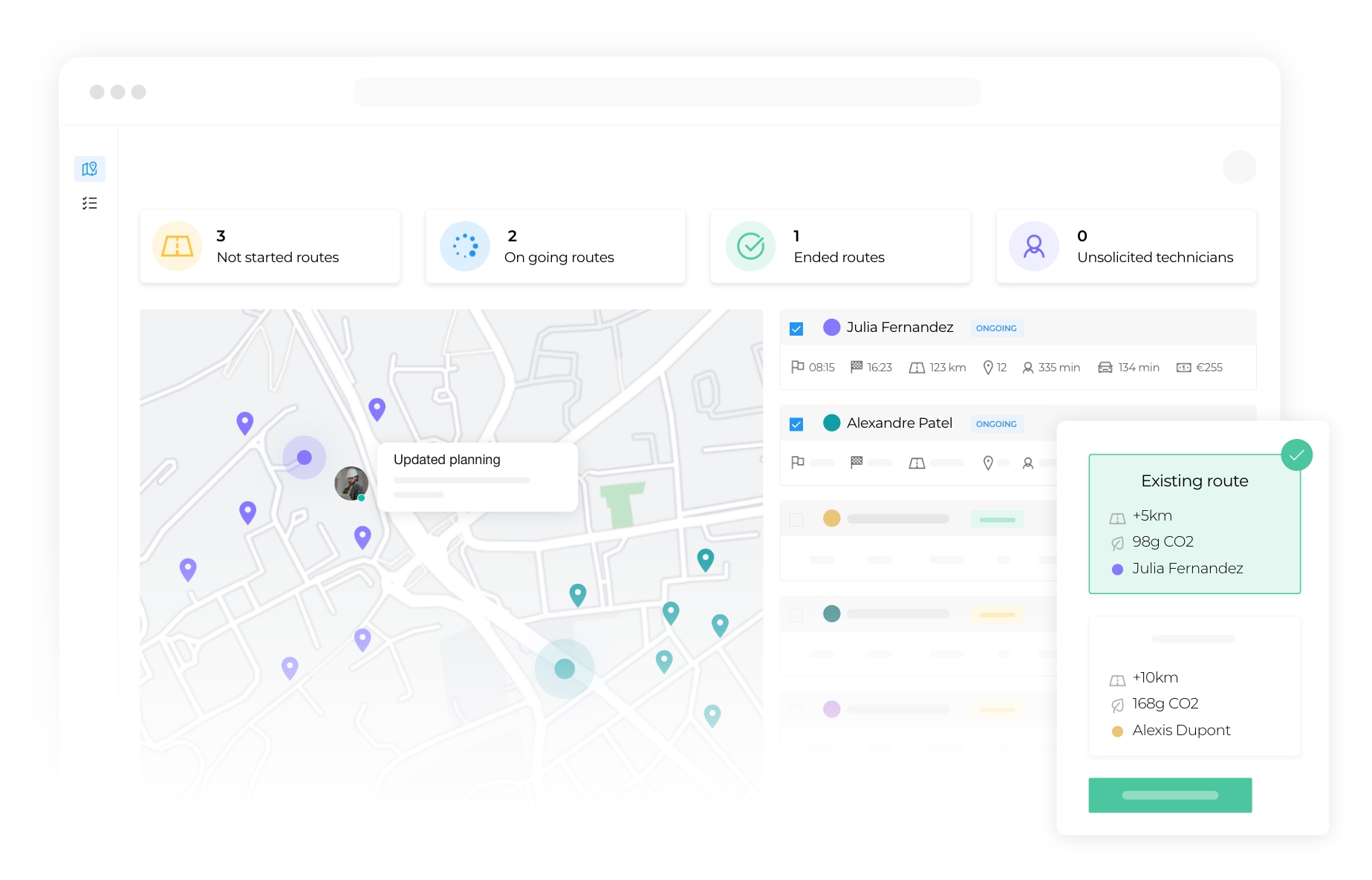Click the start flag icon beside 08:15
Screen dimensions: 1372x880
click(x=797, y=367)
